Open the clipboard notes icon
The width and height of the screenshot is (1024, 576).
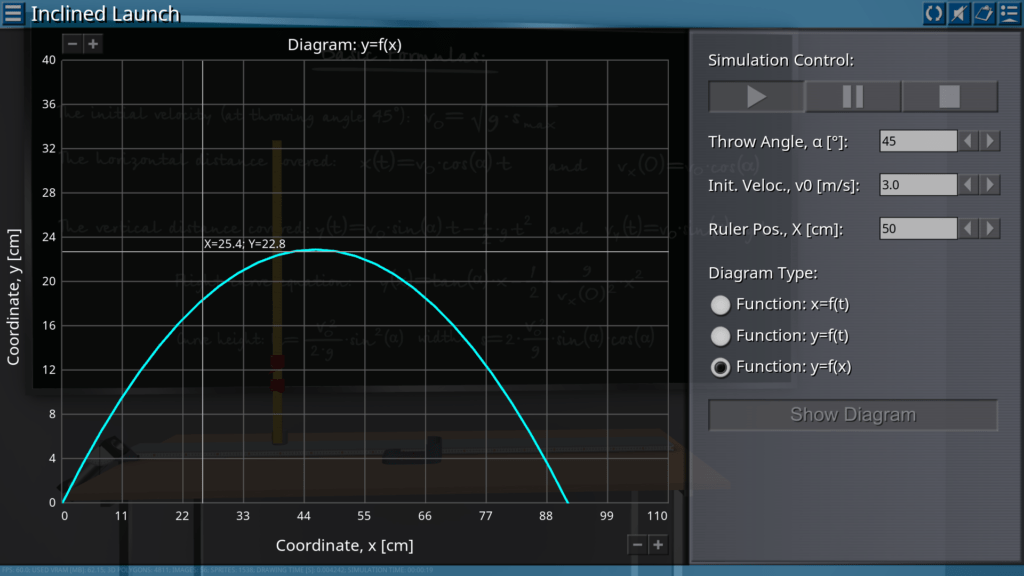tap(984, 13)
